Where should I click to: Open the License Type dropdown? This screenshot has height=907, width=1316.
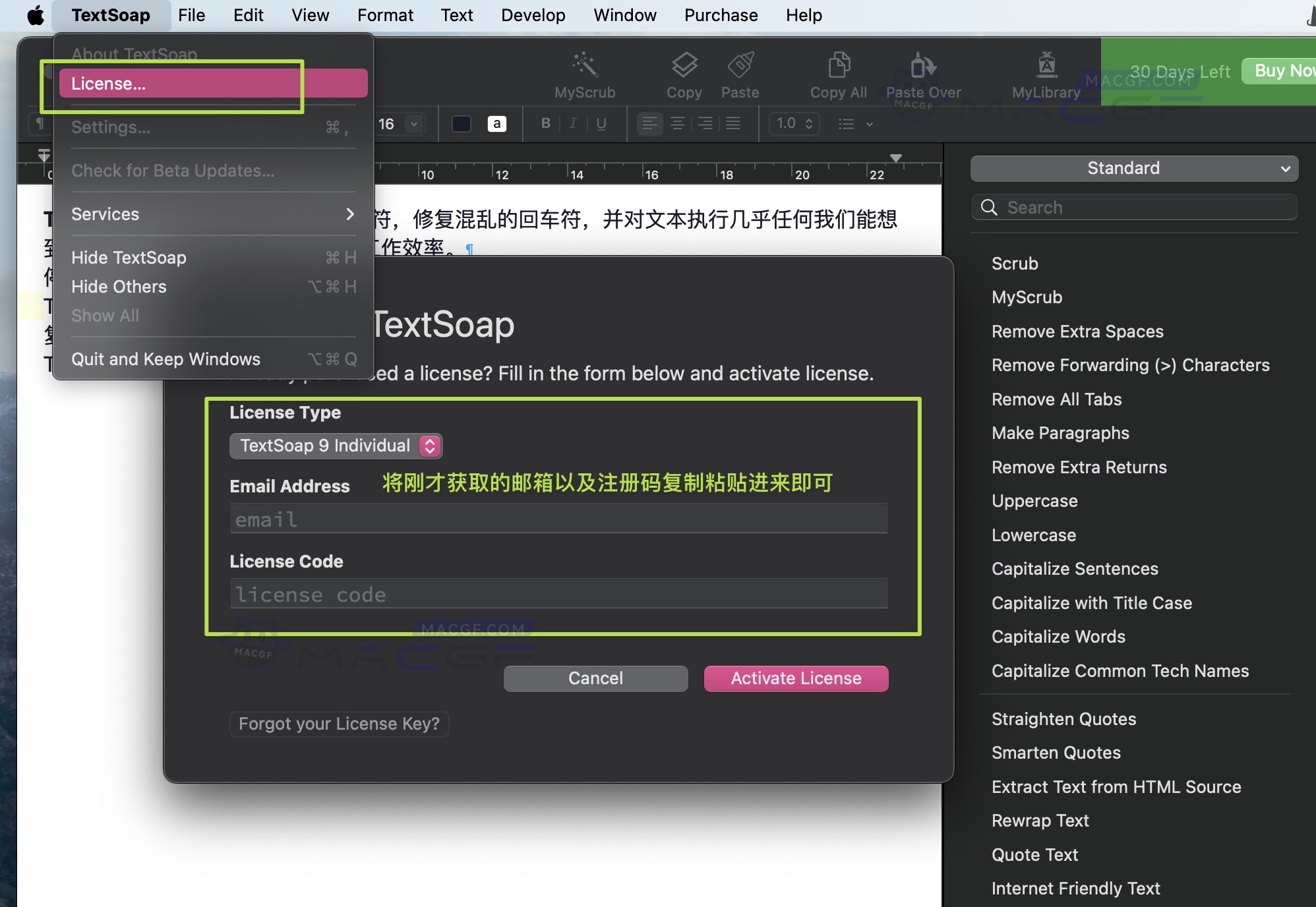tap(336, 446)
